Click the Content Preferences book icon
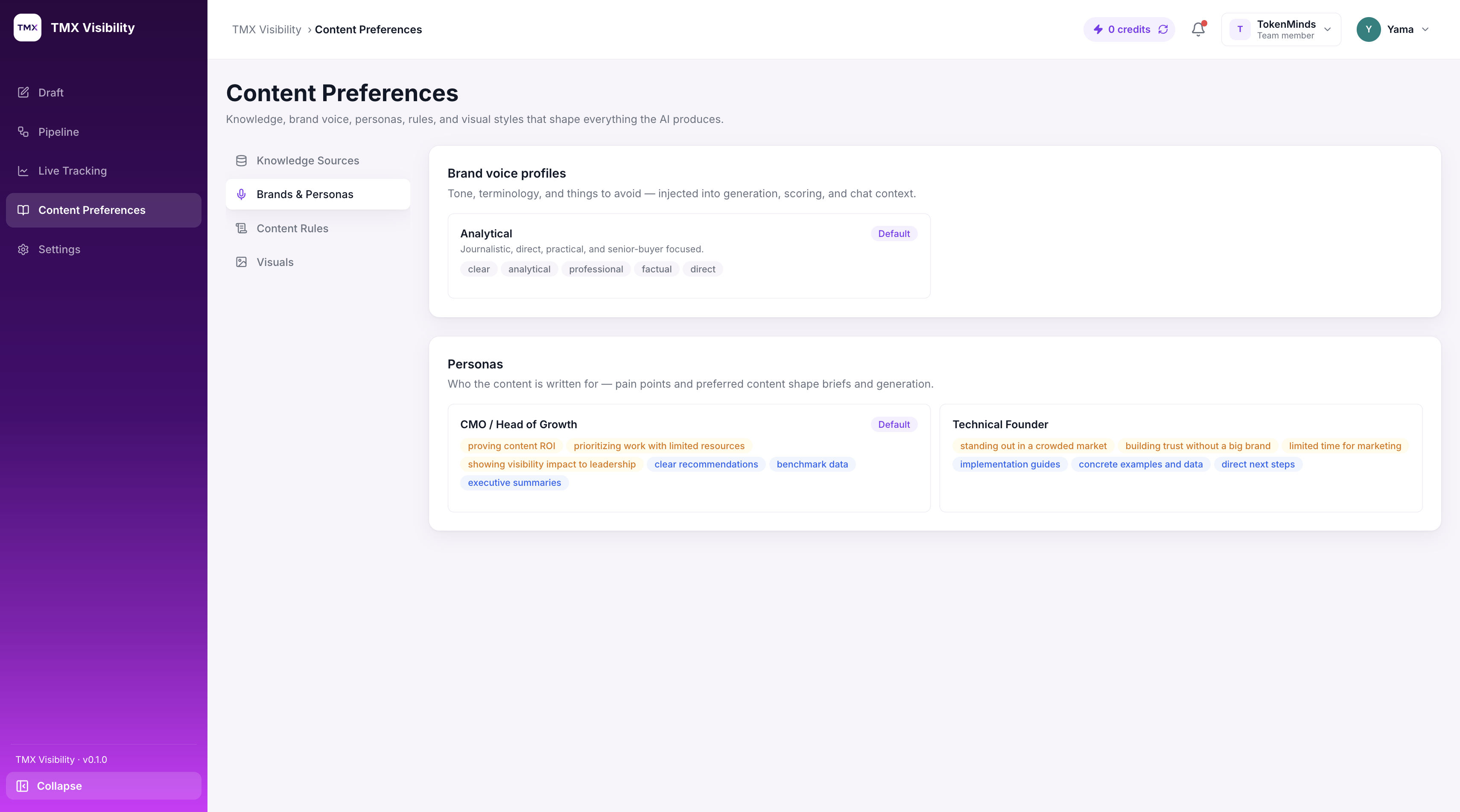The height and width of the screenshot is (812, 1460). pos(23,210)
